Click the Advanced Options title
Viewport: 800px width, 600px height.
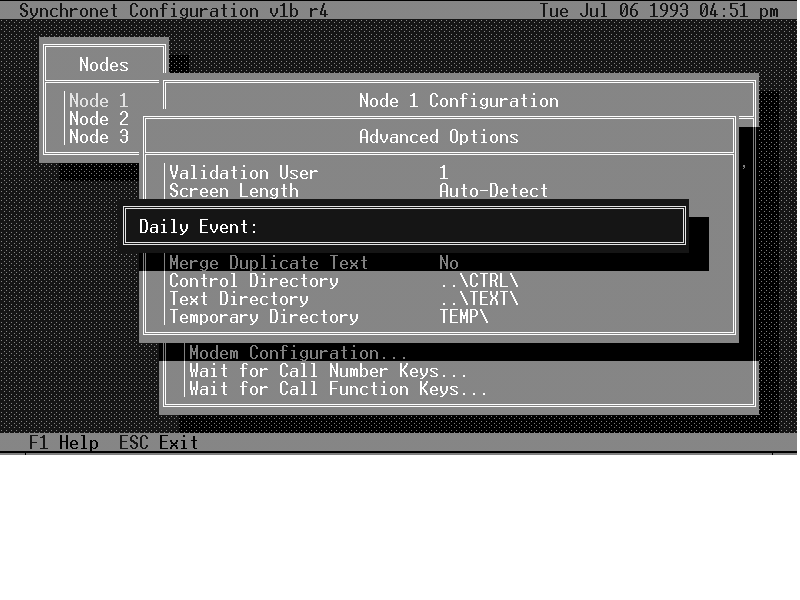point(439,137)
